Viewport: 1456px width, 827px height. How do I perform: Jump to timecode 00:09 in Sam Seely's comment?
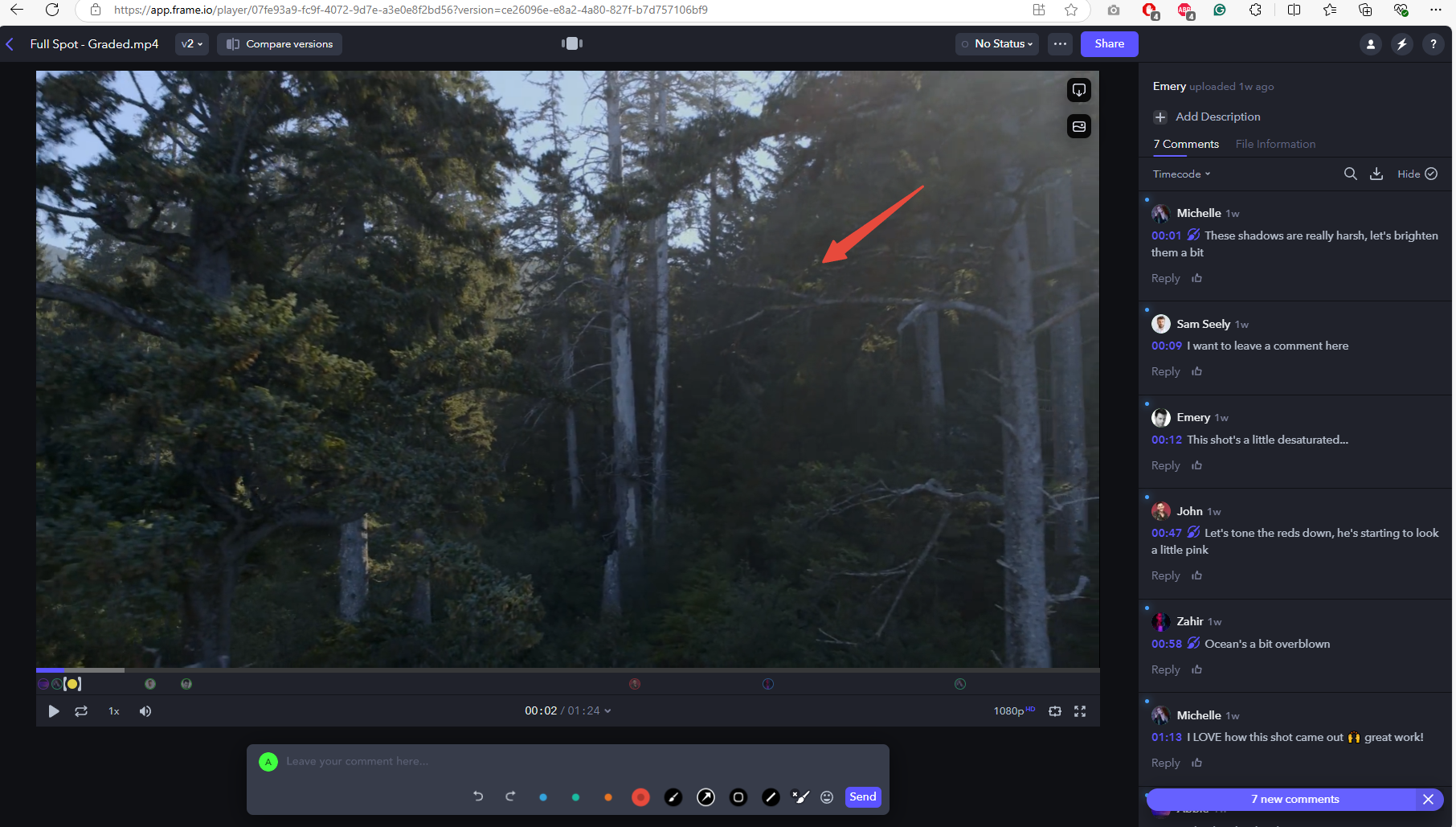(x=1166, y=346)
